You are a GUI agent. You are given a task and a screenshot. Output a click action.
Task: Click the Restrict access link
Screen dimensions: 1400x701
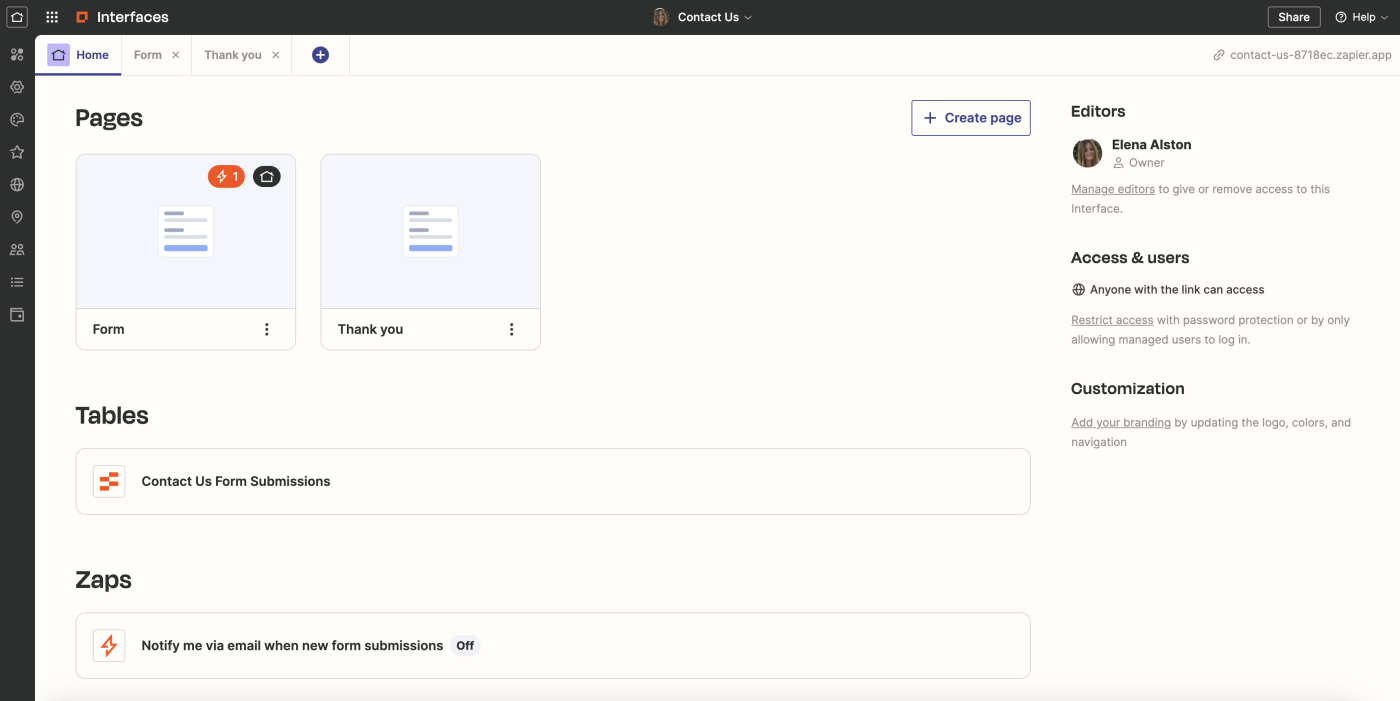click(x=1112, y=320)
